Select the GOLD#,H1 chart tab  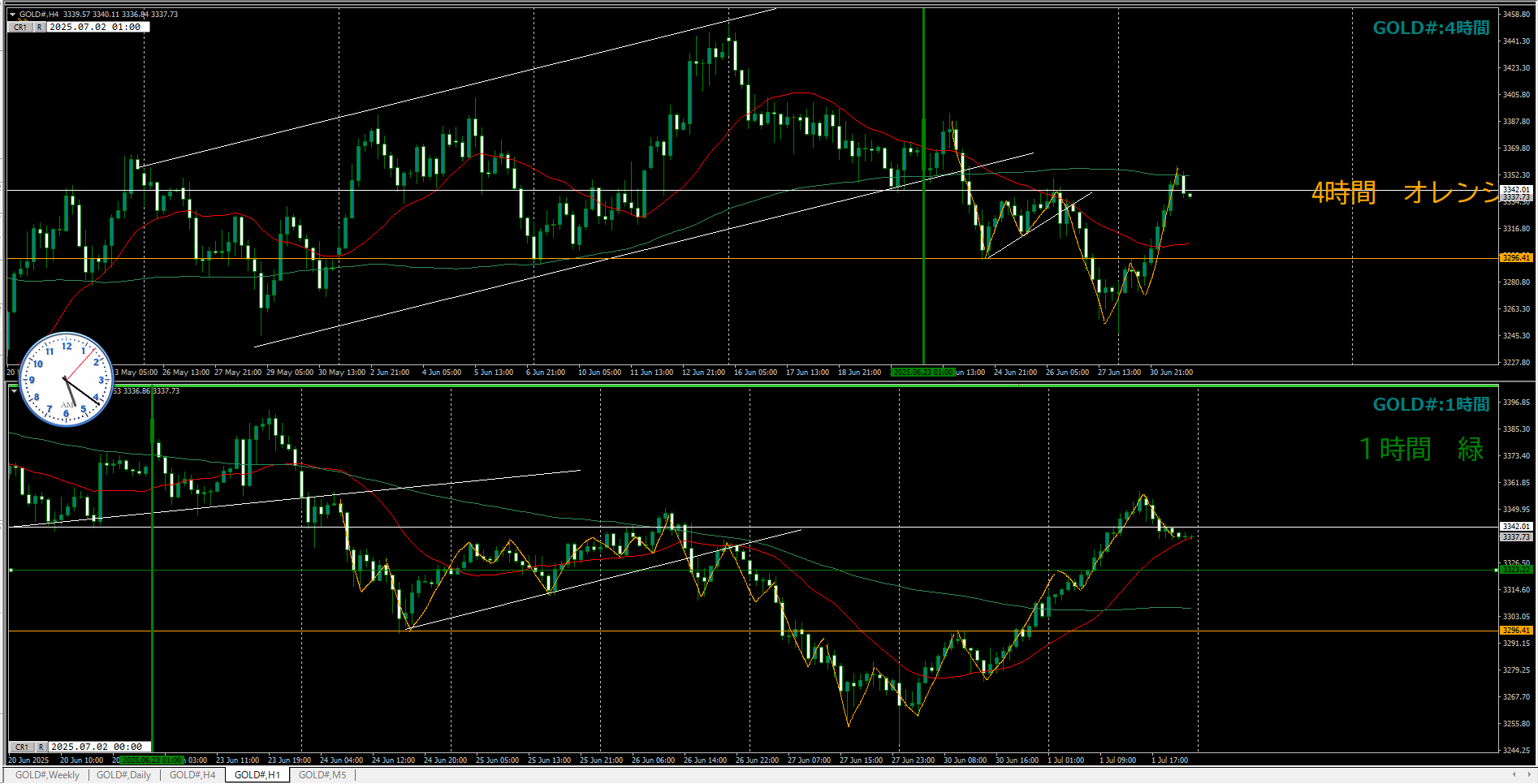point(257,775)
